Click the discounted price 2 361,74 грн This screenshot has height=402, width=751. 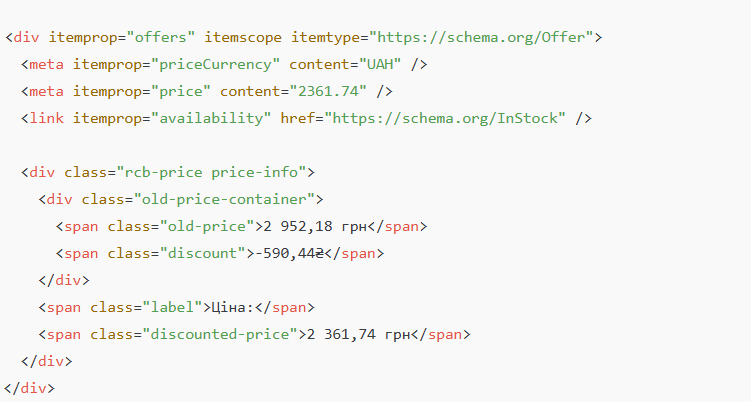pyautogui.click(x=358, y=334)
